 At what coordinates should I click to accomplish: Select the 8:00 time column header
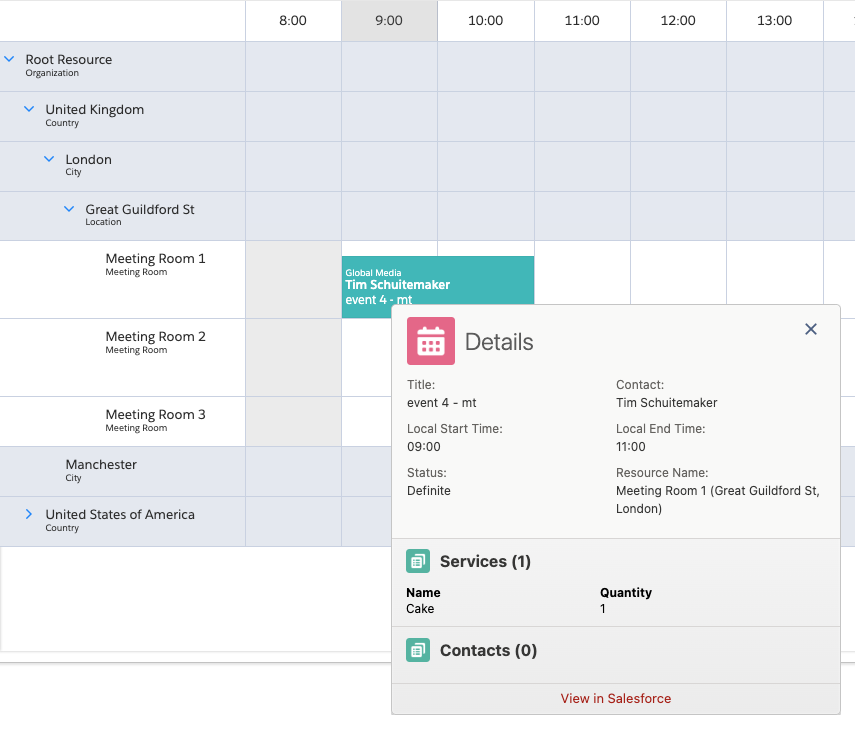pos(293,21)
